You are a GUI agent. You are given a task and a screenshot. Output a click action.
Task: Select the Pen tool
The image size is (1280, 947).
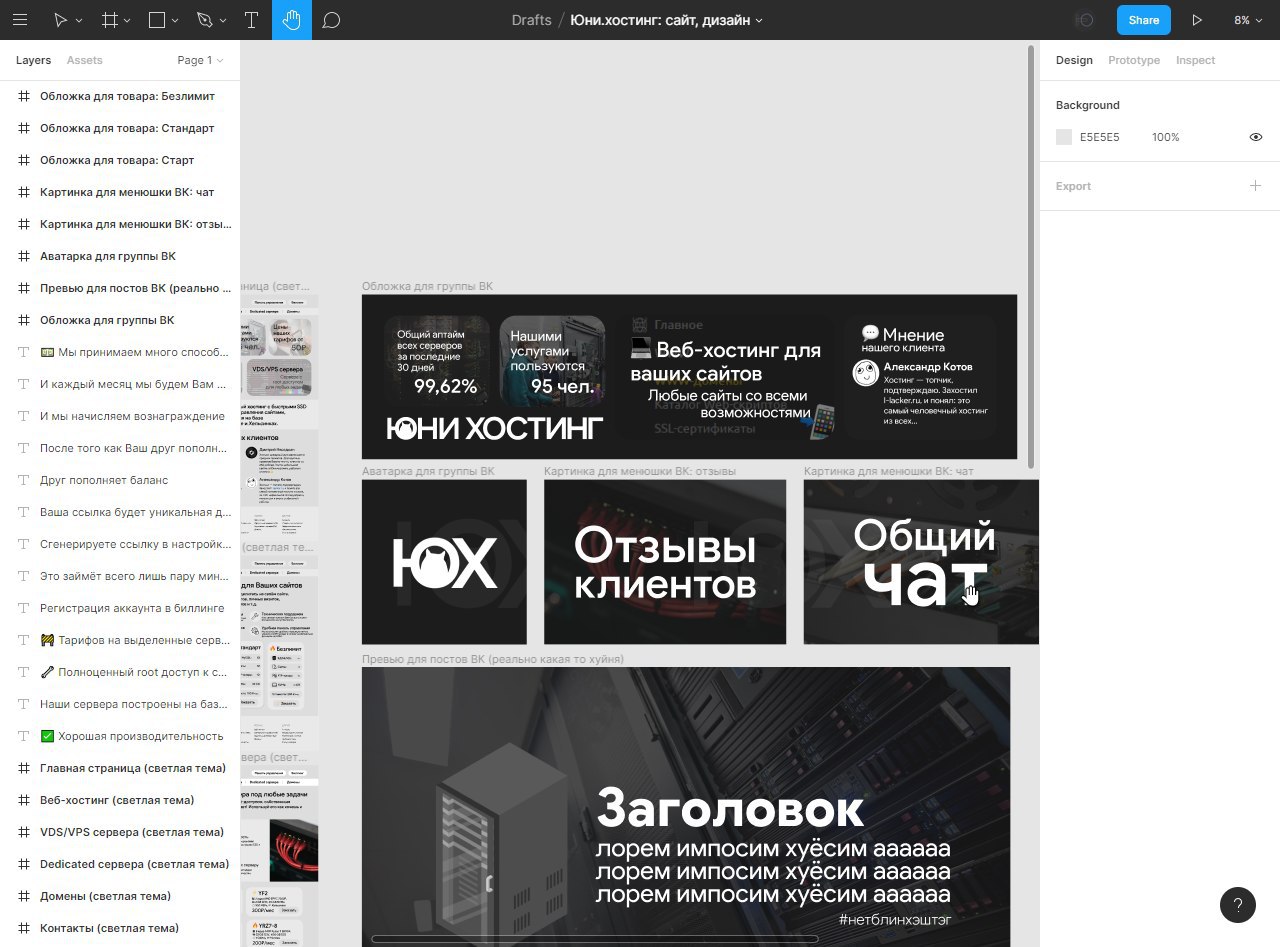(x=204, y=20)
